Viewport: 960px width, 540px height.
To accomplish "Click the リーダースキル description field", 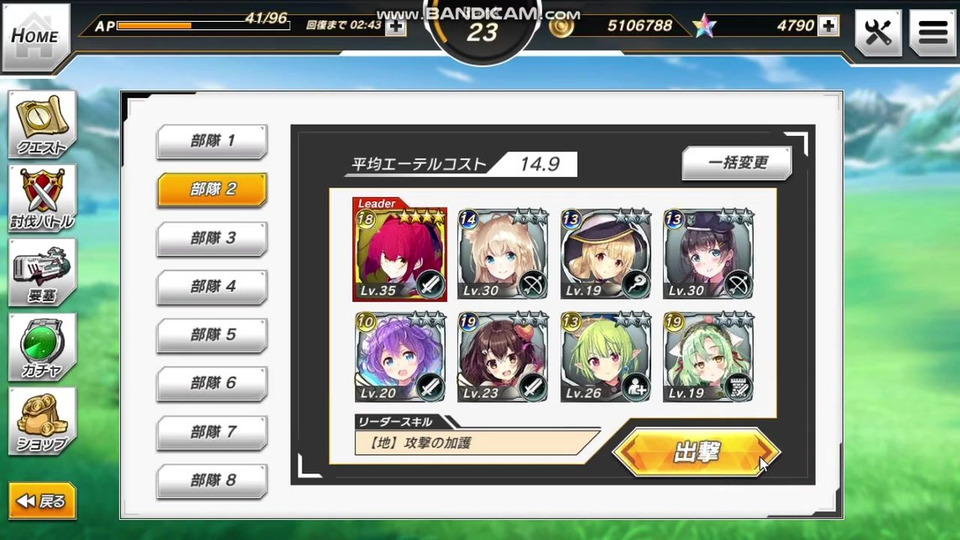I will point(476,443).
